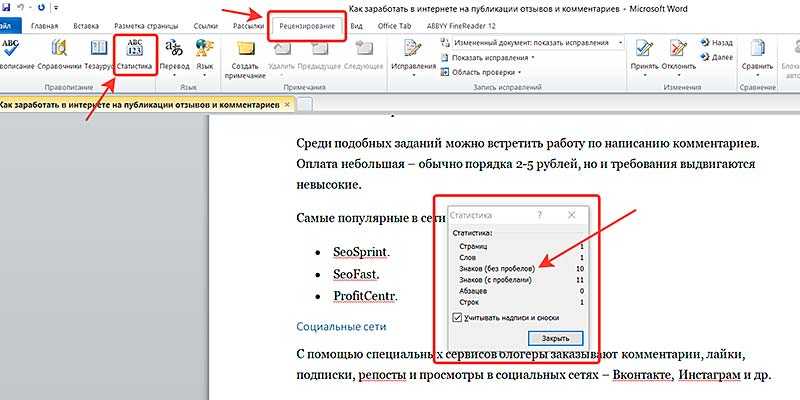Open the Тезаурус thesaurus
Screen dimensions: 800x400
pyautogui.click(x=98, y=56)
